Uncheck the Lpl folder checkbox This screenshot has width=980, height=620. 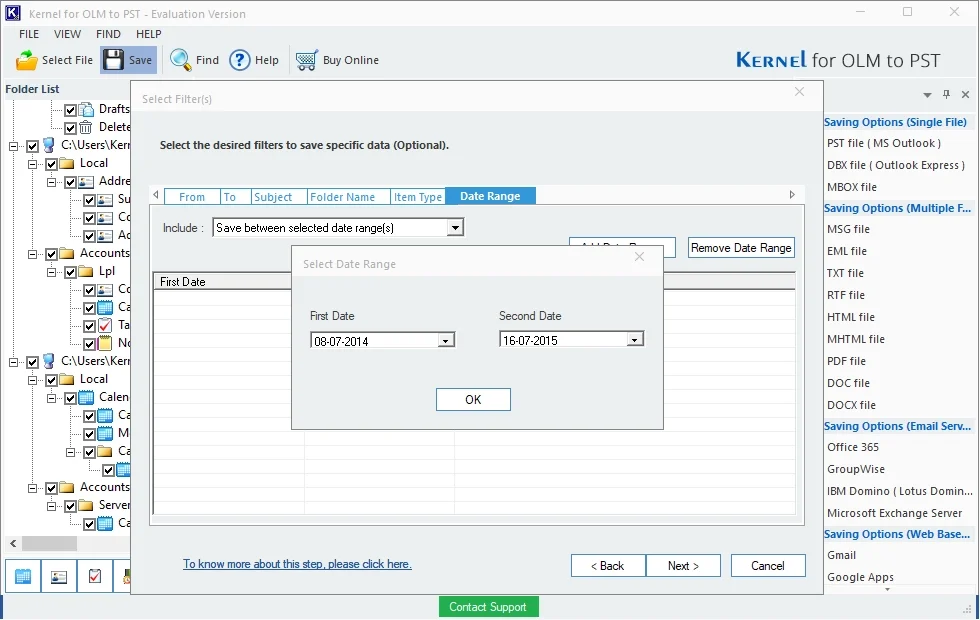click(x=71, y=272)
